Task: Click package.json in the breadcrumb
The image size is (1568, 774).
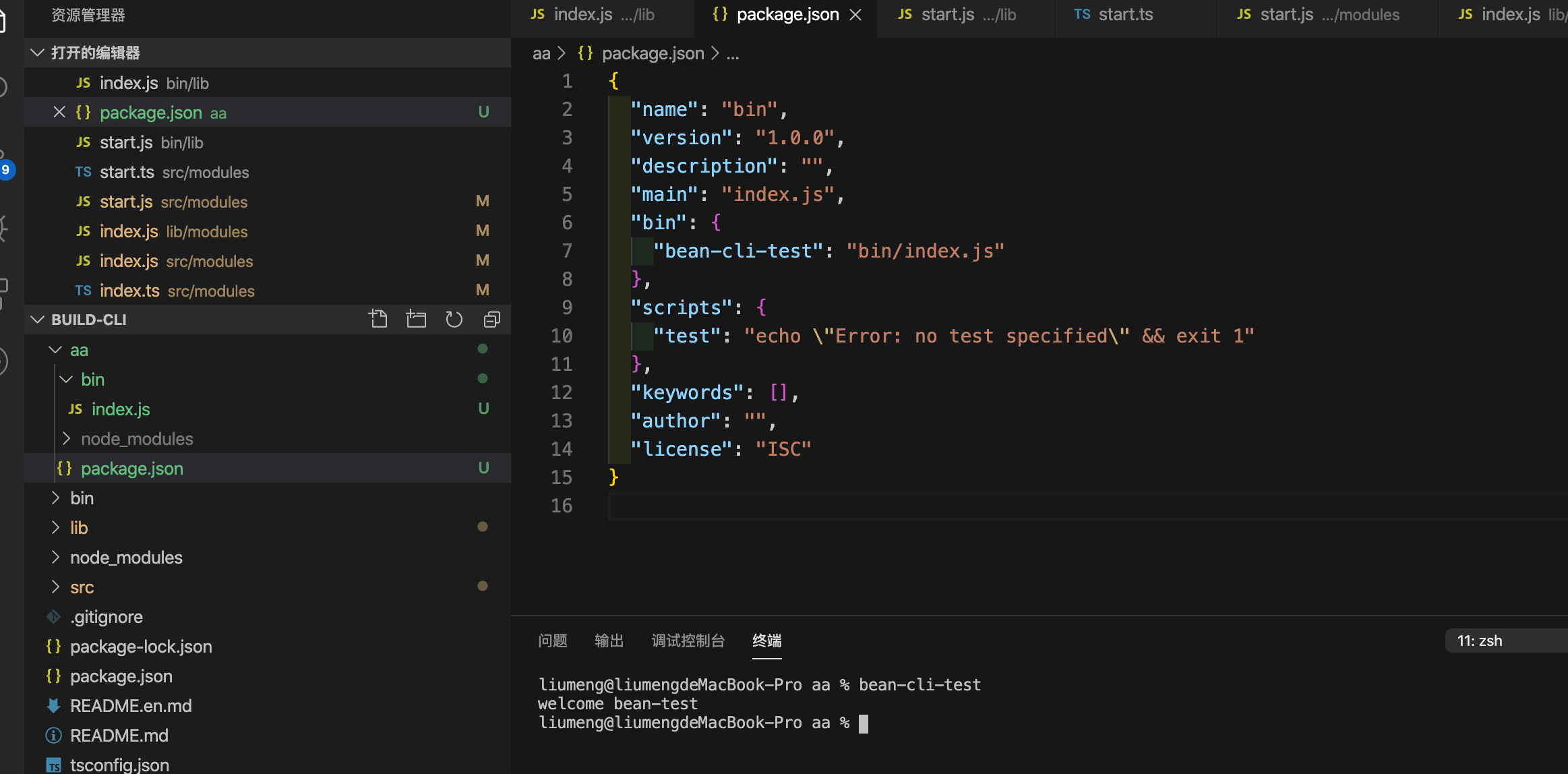Action: tap(653, 53)
